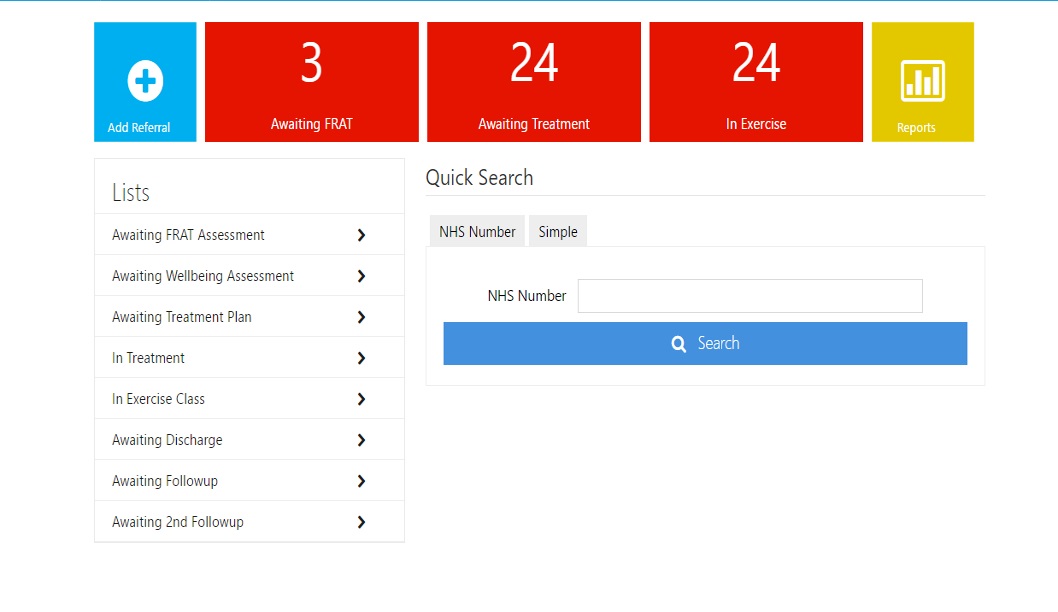
Task: Switch to the NHS Number search tab
Action: (477, 231)
